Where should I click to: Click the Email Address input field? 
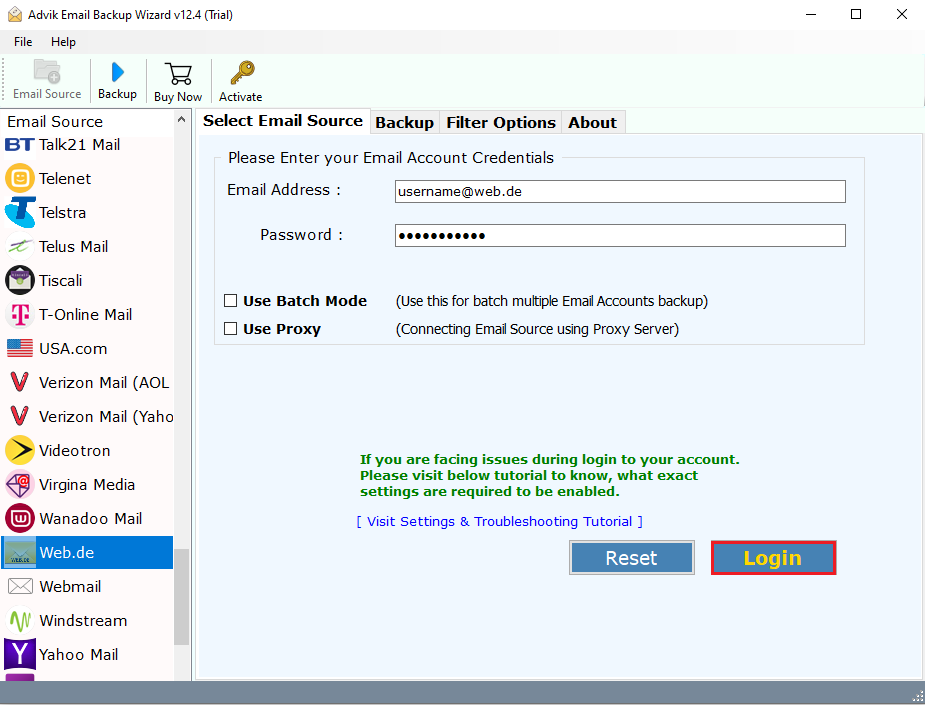pos(620,191)
